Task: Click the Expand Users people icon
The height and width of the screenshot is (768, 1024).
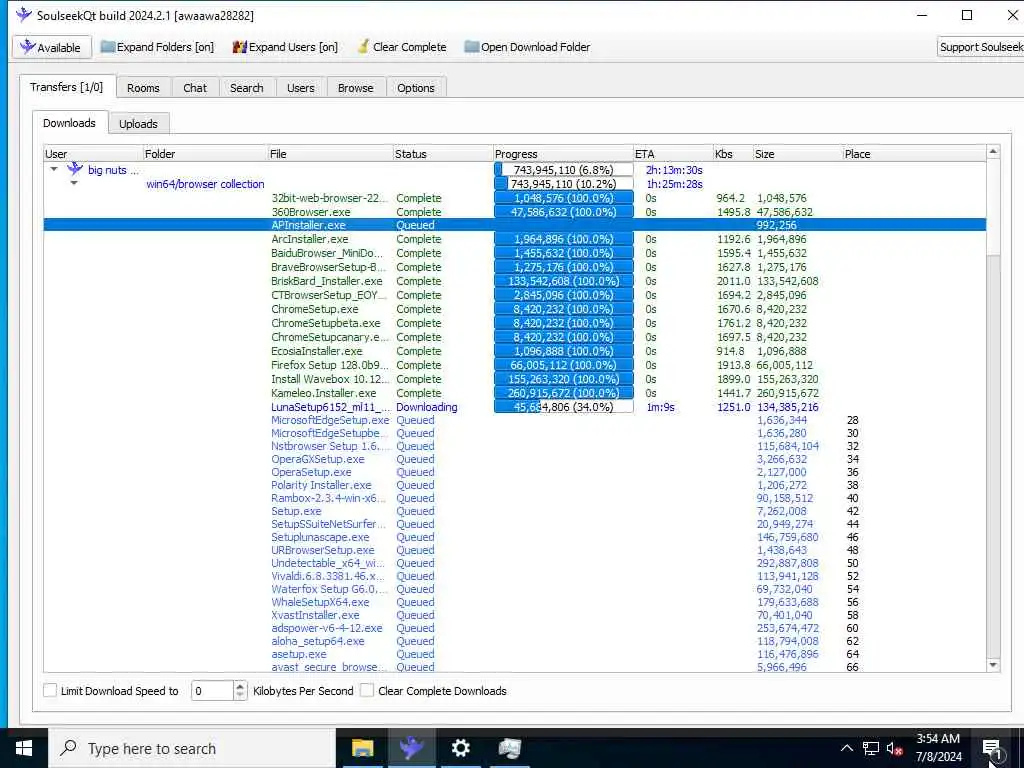Action: click(240, 47)
